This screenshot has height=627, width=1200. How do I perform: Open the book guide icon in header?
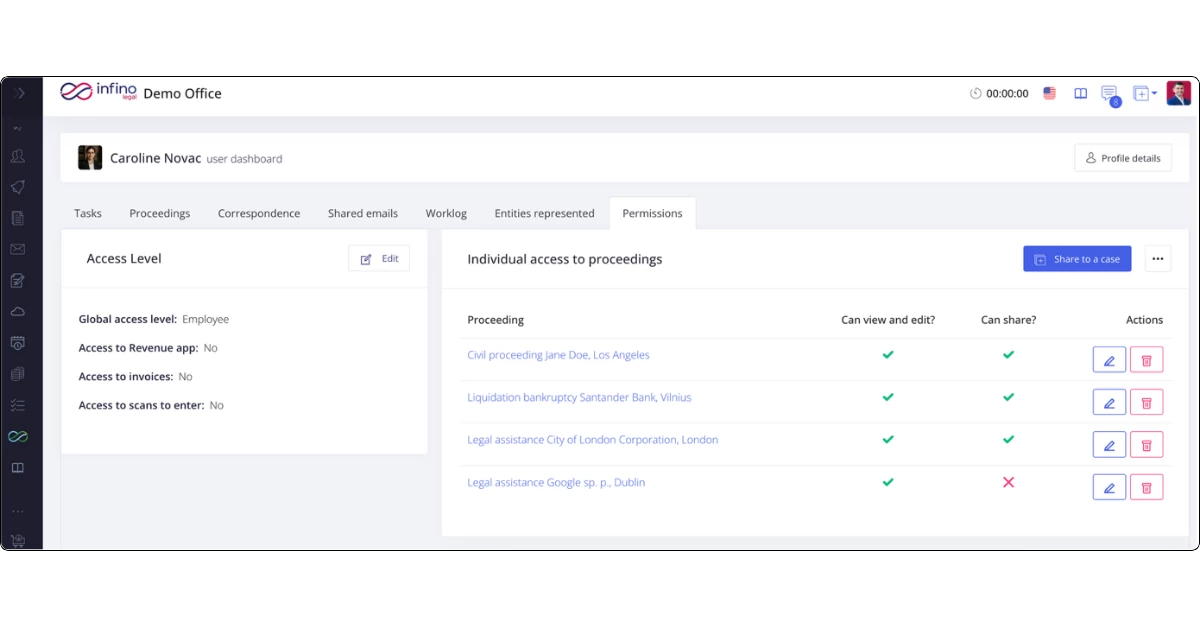[1081, 93]
